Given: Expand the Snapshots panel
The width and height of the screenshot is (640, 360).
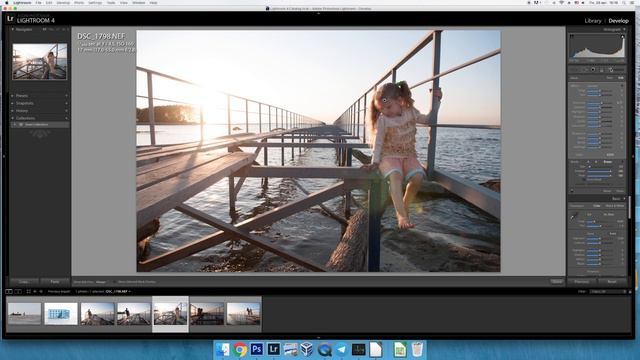Looking at the screenshot, I should tap(12, 103).
